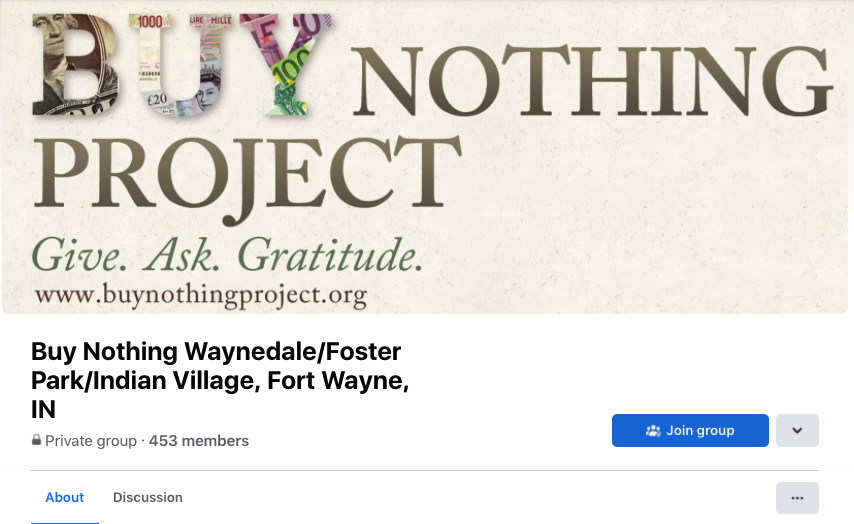Click the people icon on Join group
The width and height of the screenshot is (854, 524).
click(x=653, y=431)
